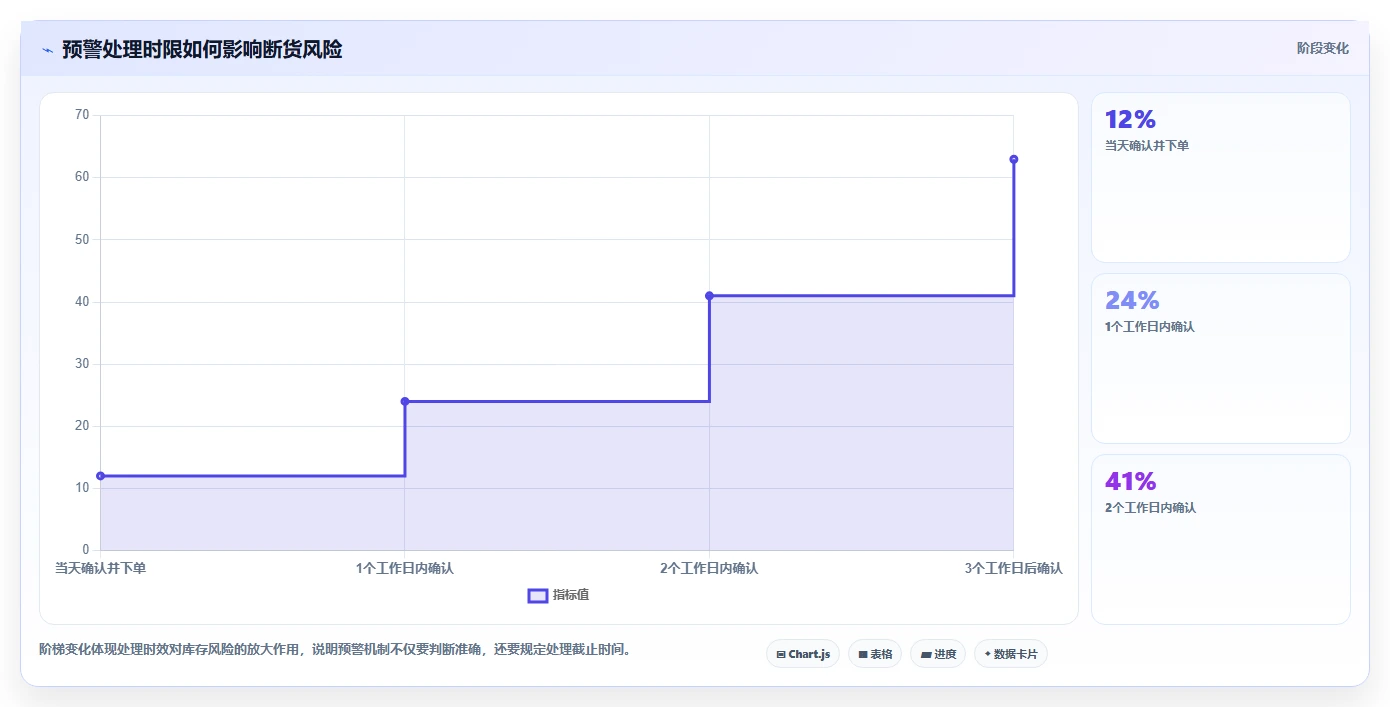Click the card label 当天确认并下单
Screen dimensions: 1390x707
point(1147,146)
